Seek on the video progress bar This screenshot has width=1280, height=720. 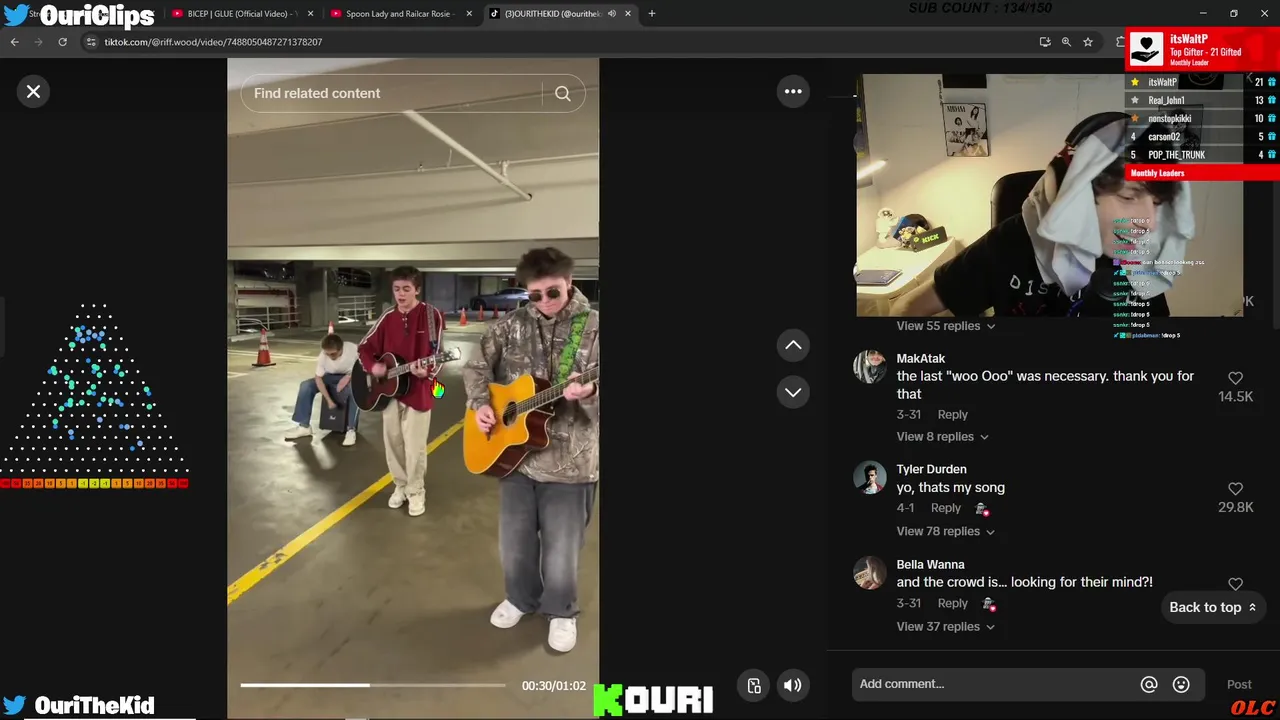coord(373,685)
